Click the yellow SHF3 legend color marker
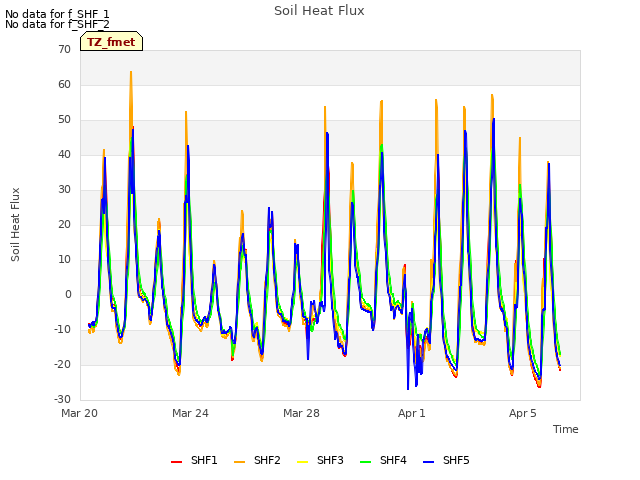Screen dimensions: 640x480 coord(302,462)
